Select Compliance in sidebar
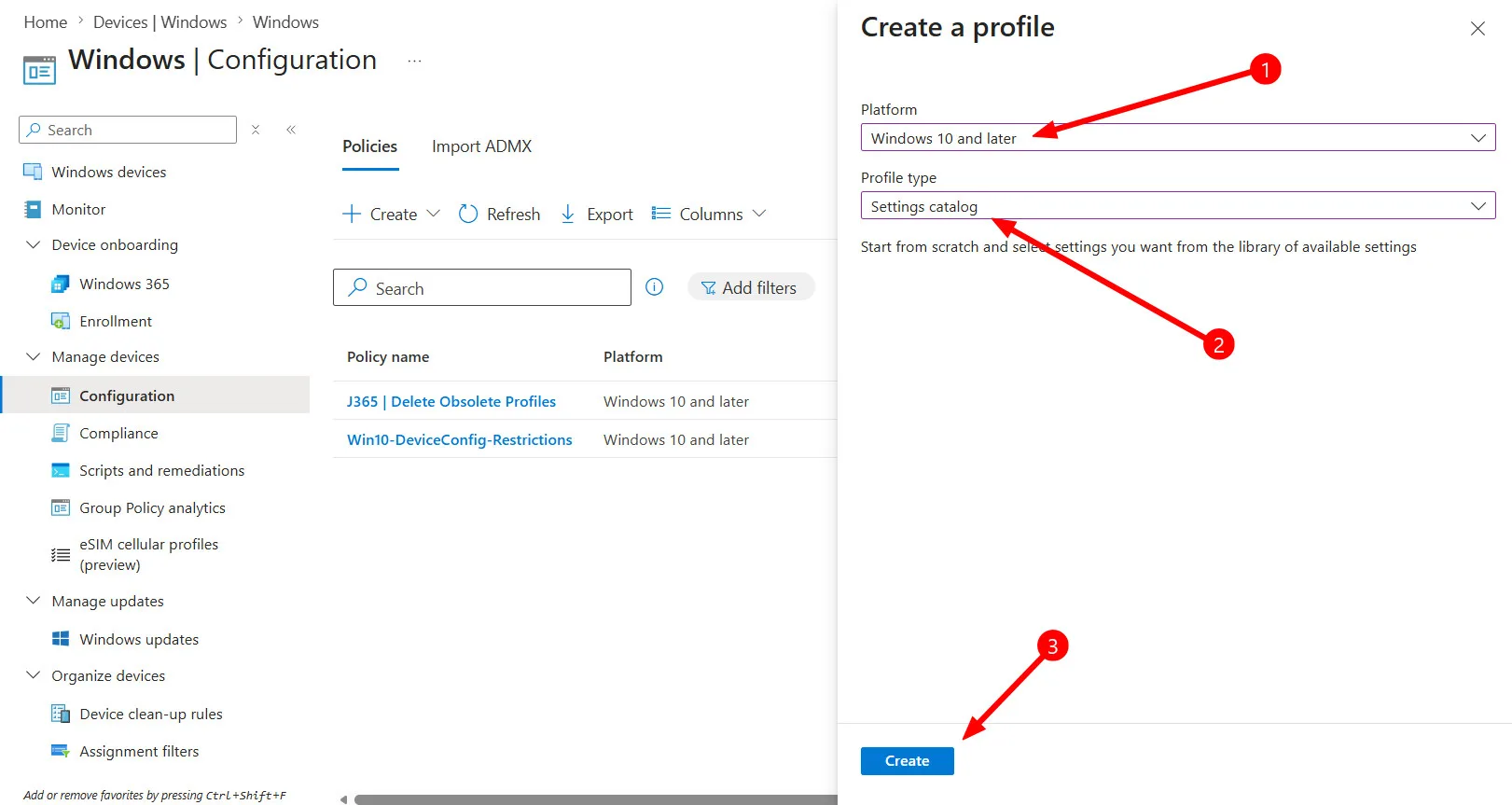This screenshot has height=805, width=1512. (118, 433)
